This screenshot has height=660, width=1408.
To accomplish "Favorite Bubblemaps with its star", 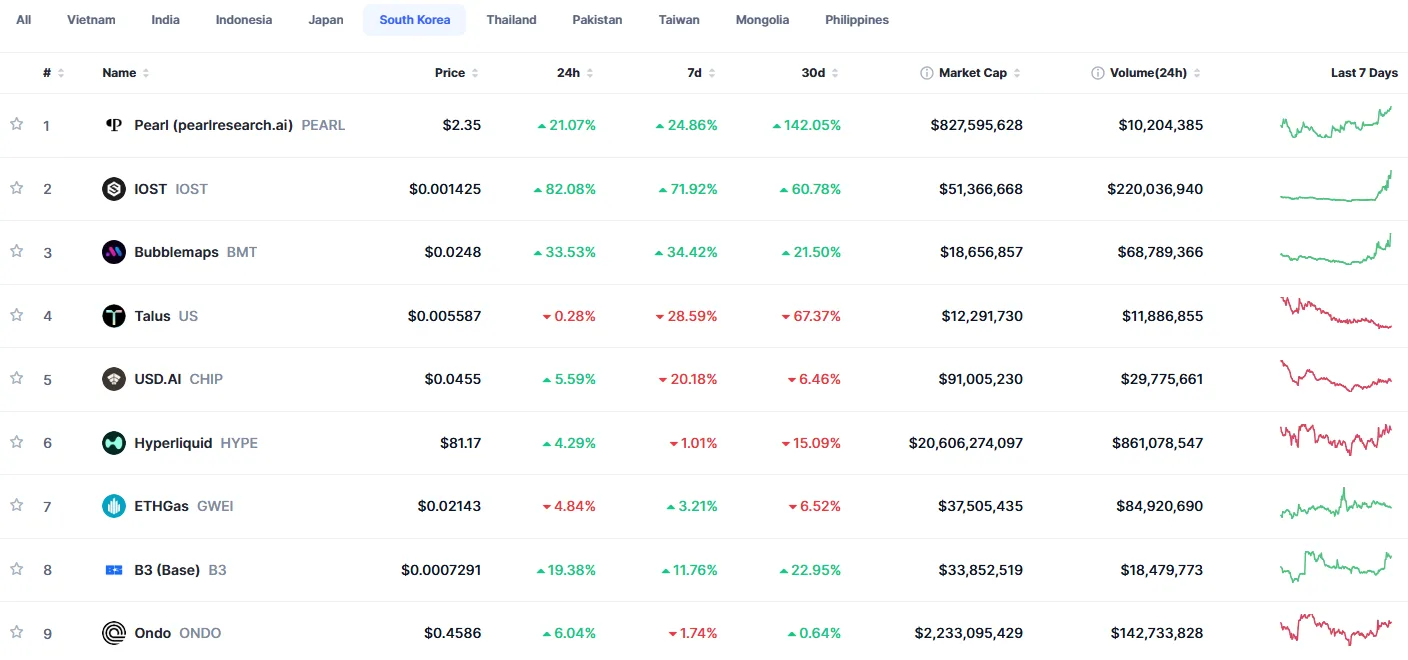I will [16, 252].
